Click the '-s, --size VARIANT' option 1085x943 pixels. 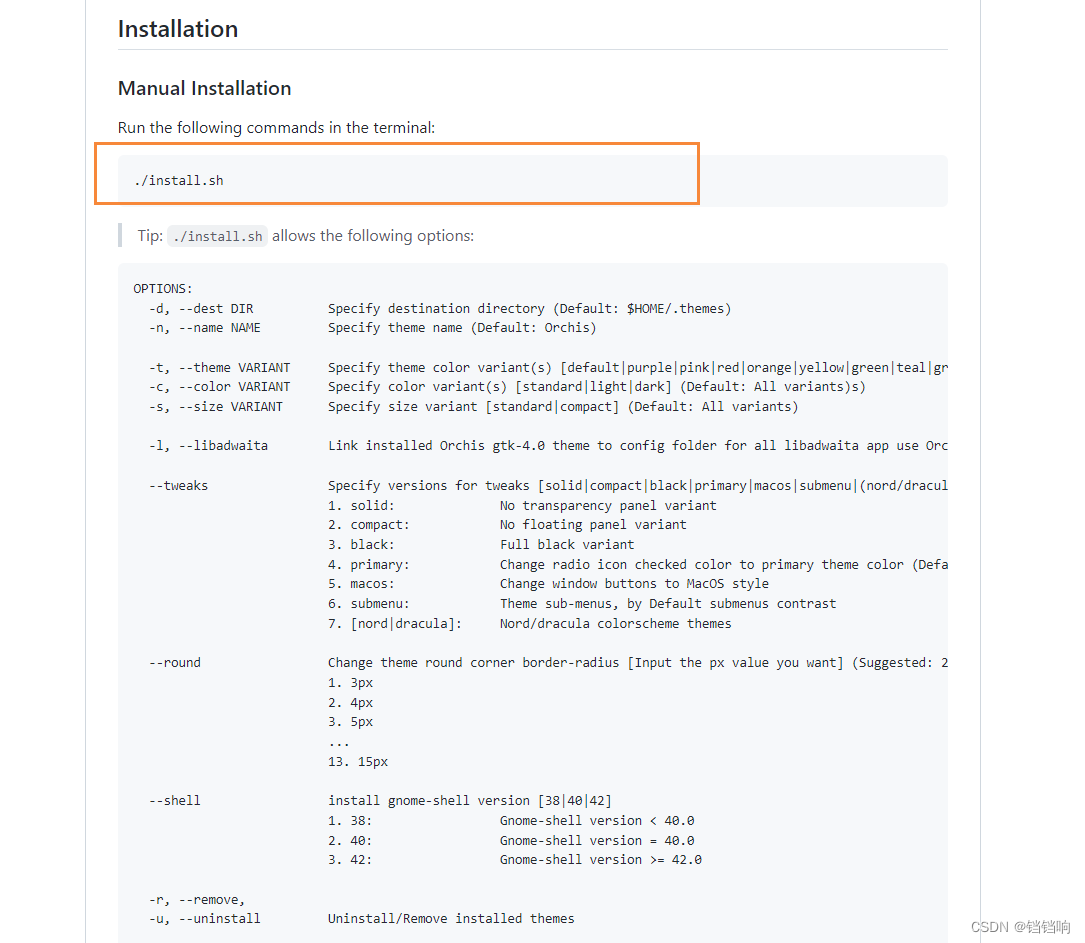(x=216, y=407)
